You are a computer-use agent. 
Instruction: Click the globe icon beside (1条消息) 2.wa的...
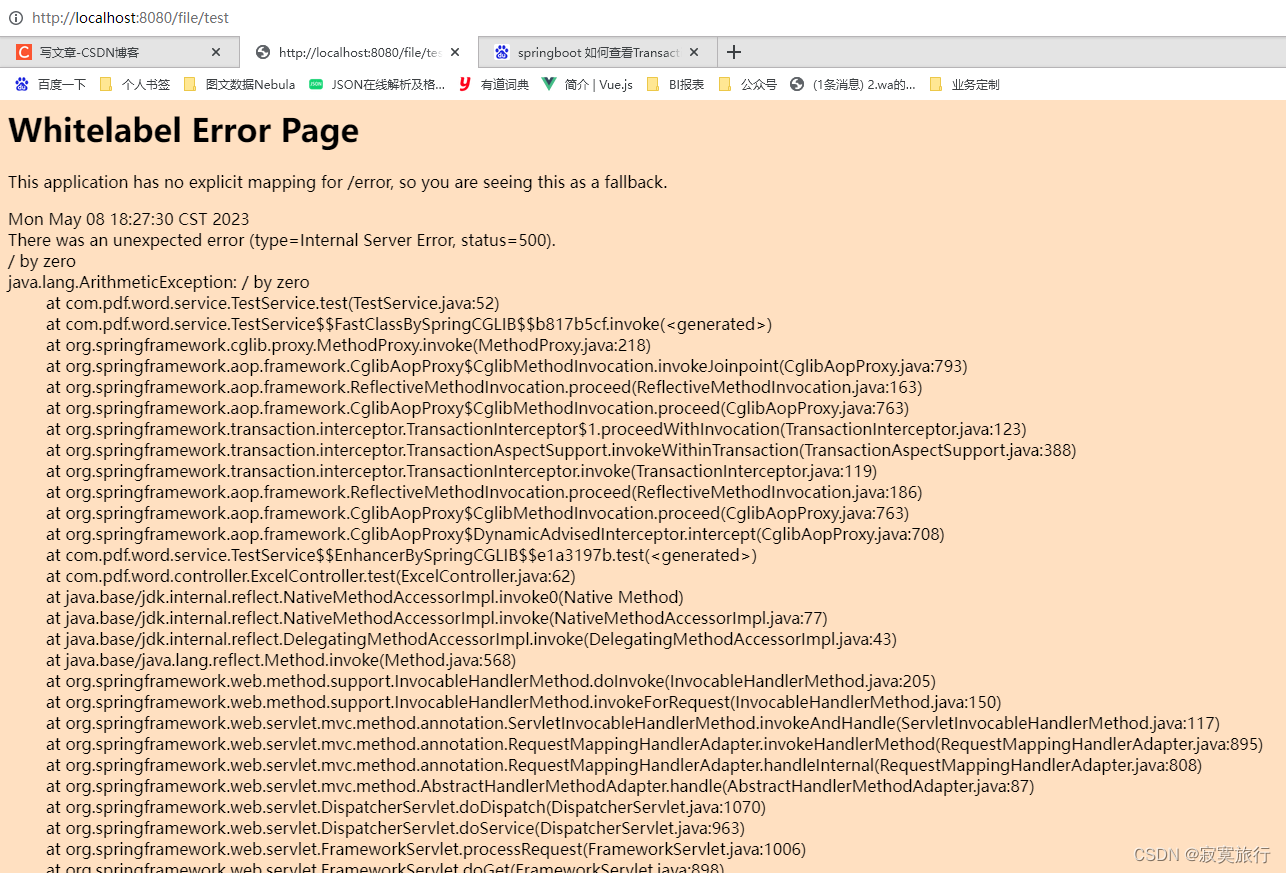tap(797, 85)
